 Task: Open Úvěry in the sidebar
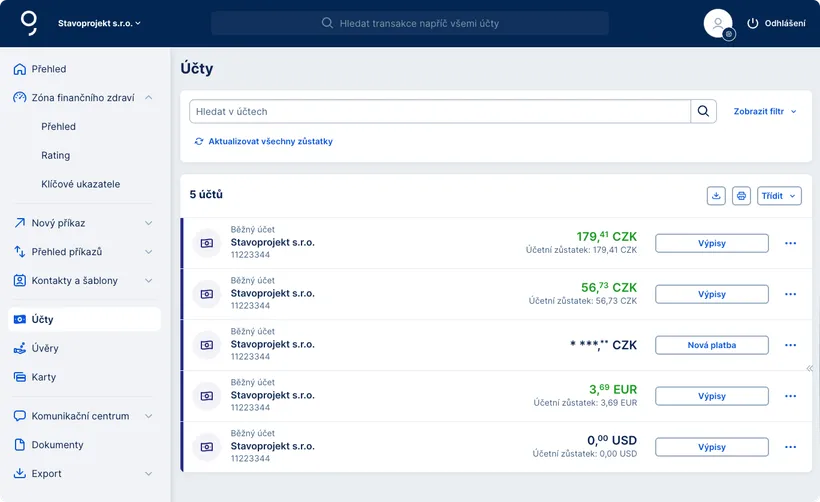pos(45,348)
